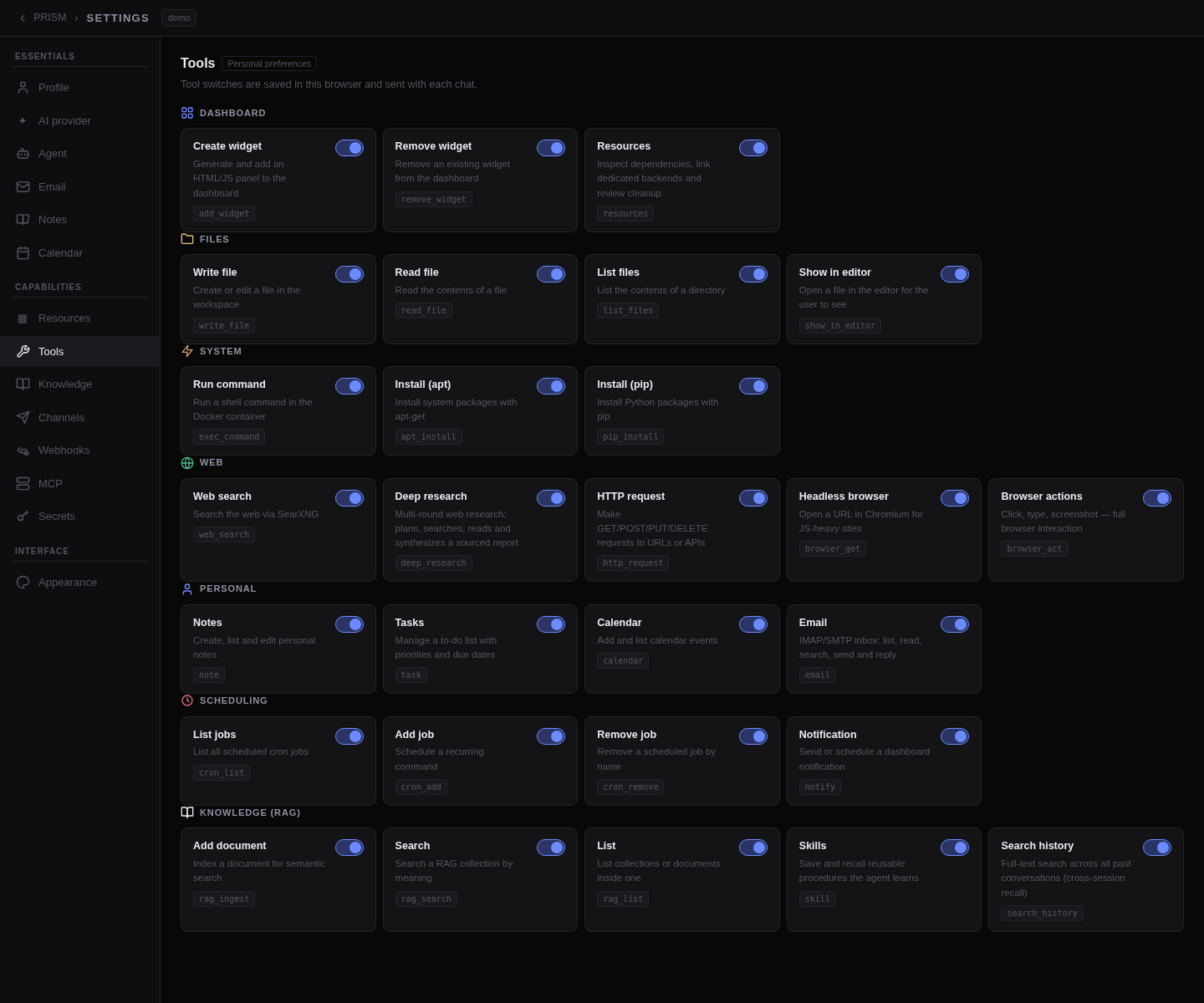Screen dimensions: 1204x1003
Task: Click the Dashboard section grid icon
Action: (x=187, y=113)
